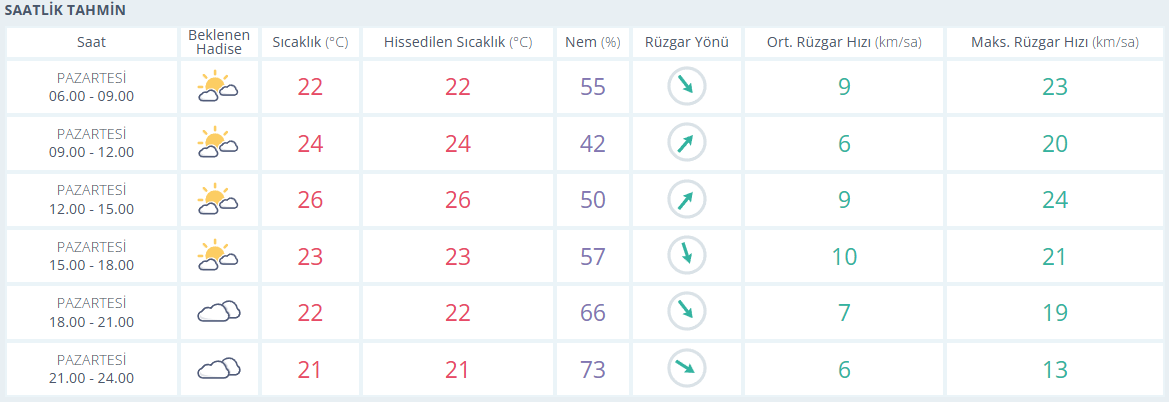Viewport: 1169px width, 402px height.
Task: Click the 73 humidity value
Action: click(x=593, y=369)
